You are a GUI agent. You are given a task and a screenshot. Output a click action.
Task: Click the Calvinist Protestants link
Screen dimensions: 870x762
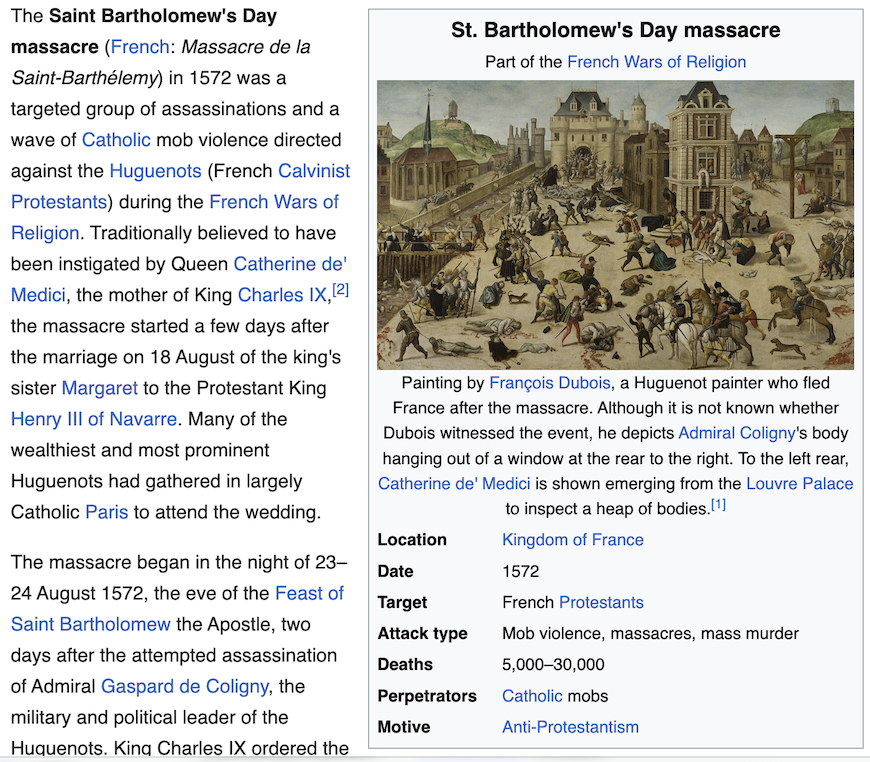(x=180, y=186)
